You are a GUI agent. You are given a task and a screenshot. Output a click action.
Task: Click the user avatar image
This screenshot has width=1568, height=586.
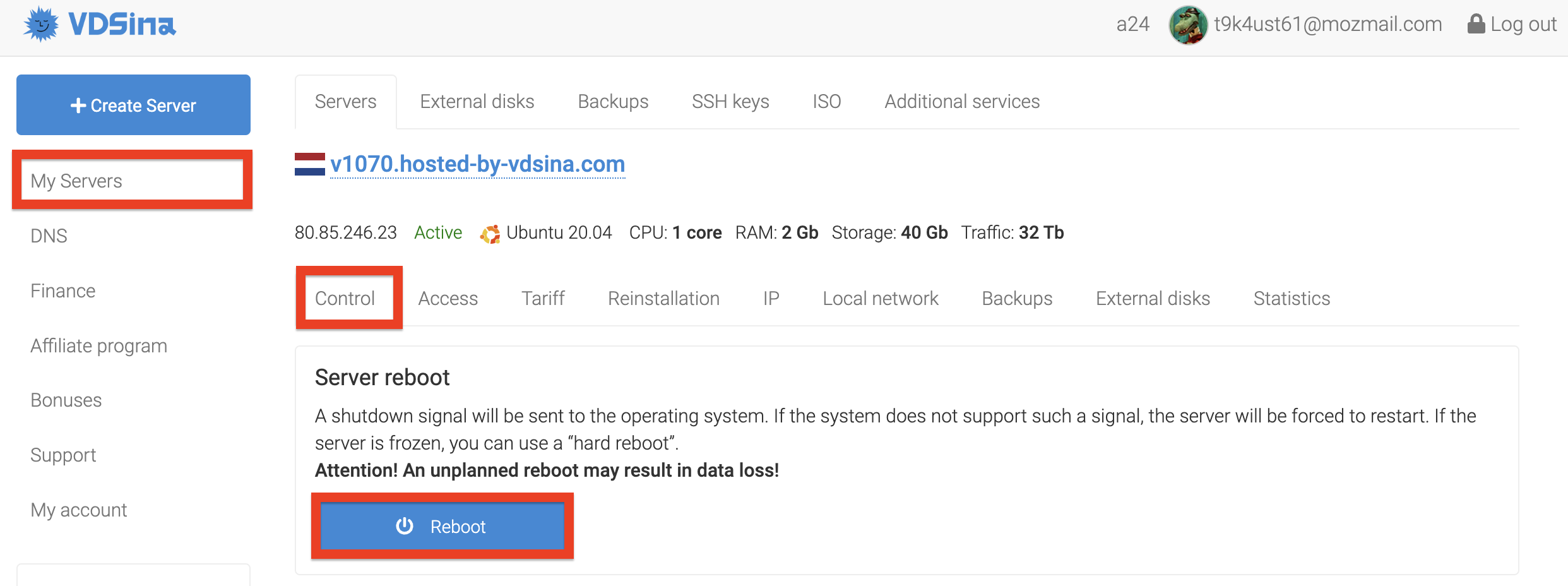[x=1188, y=25]
